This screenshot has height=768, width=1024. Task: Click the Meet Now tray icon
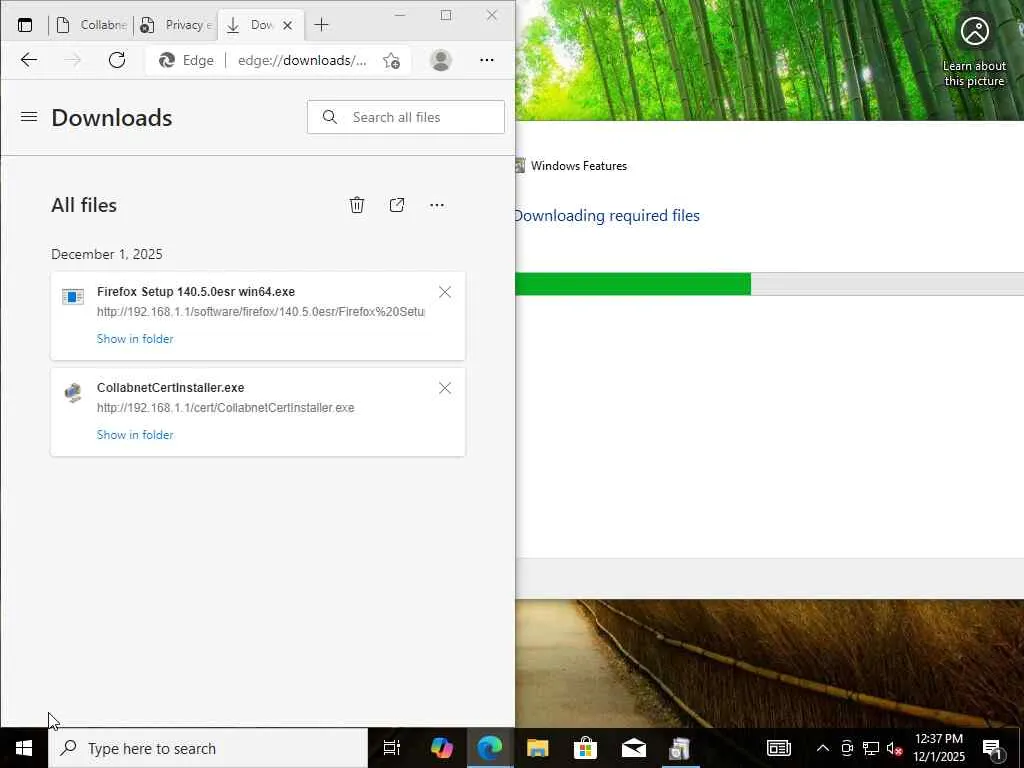click(847, 748)
